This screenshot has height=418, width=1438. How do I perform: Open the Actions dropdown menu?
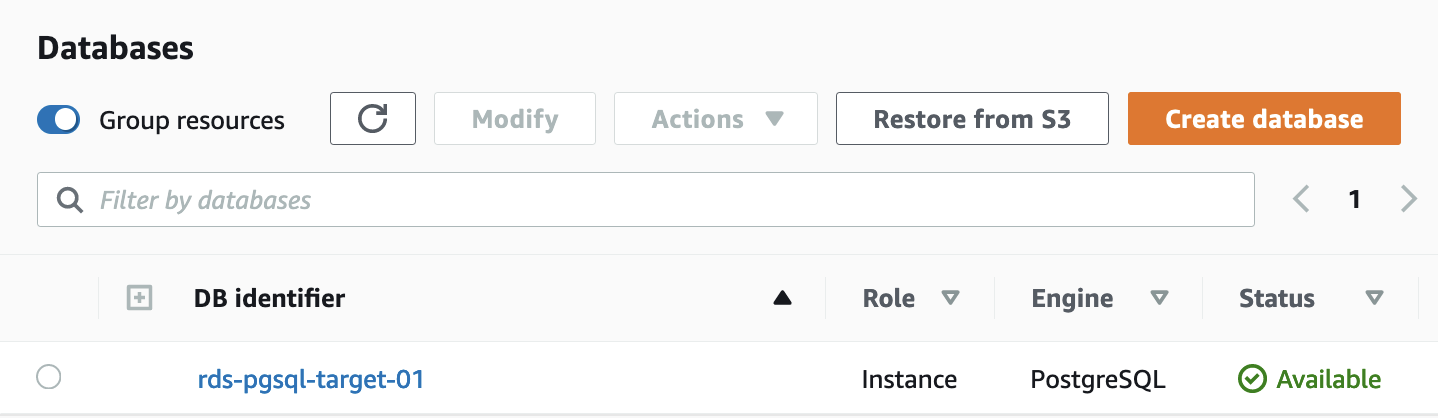(x=715, y=119)
